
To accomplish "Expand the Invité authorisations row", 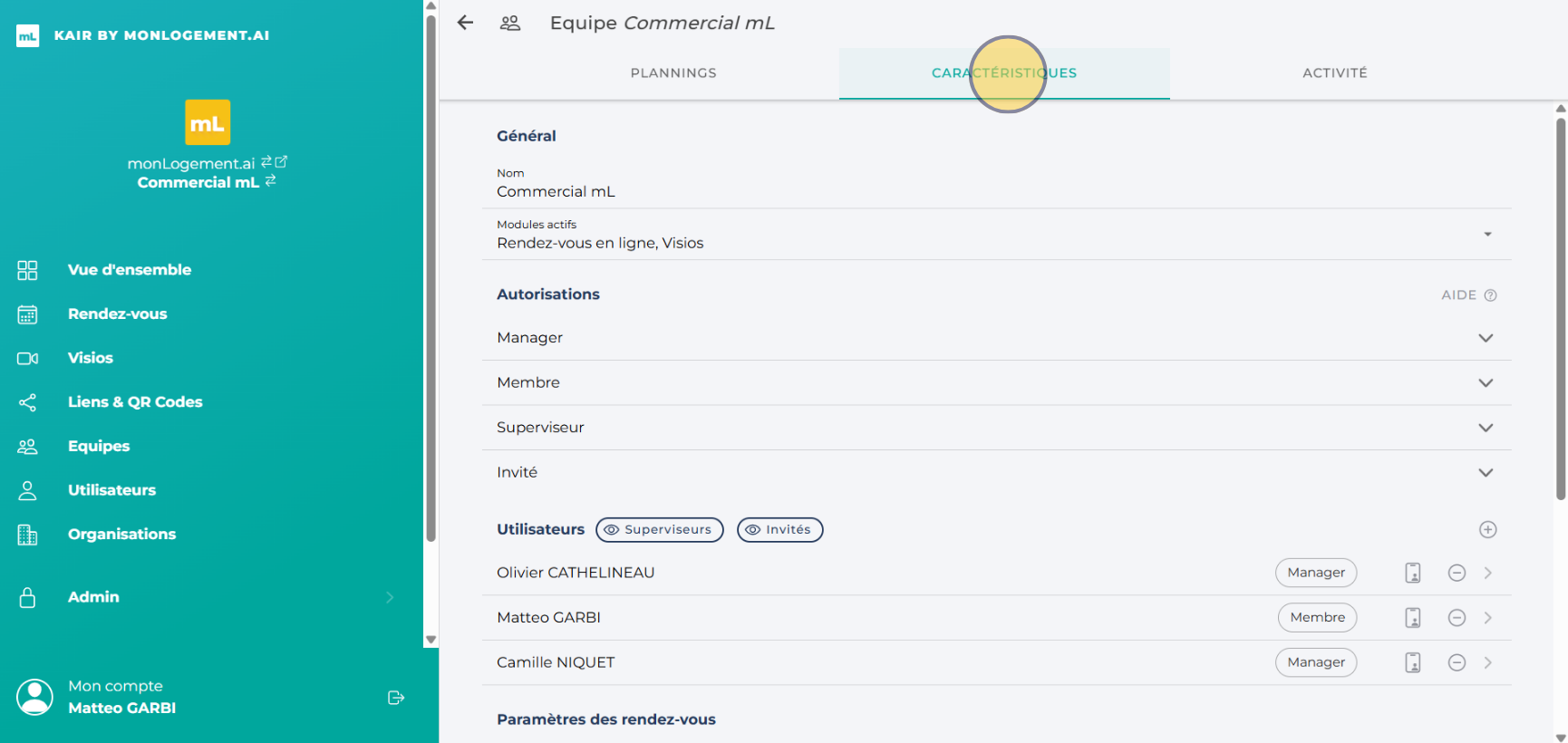I will (1486, 473).
